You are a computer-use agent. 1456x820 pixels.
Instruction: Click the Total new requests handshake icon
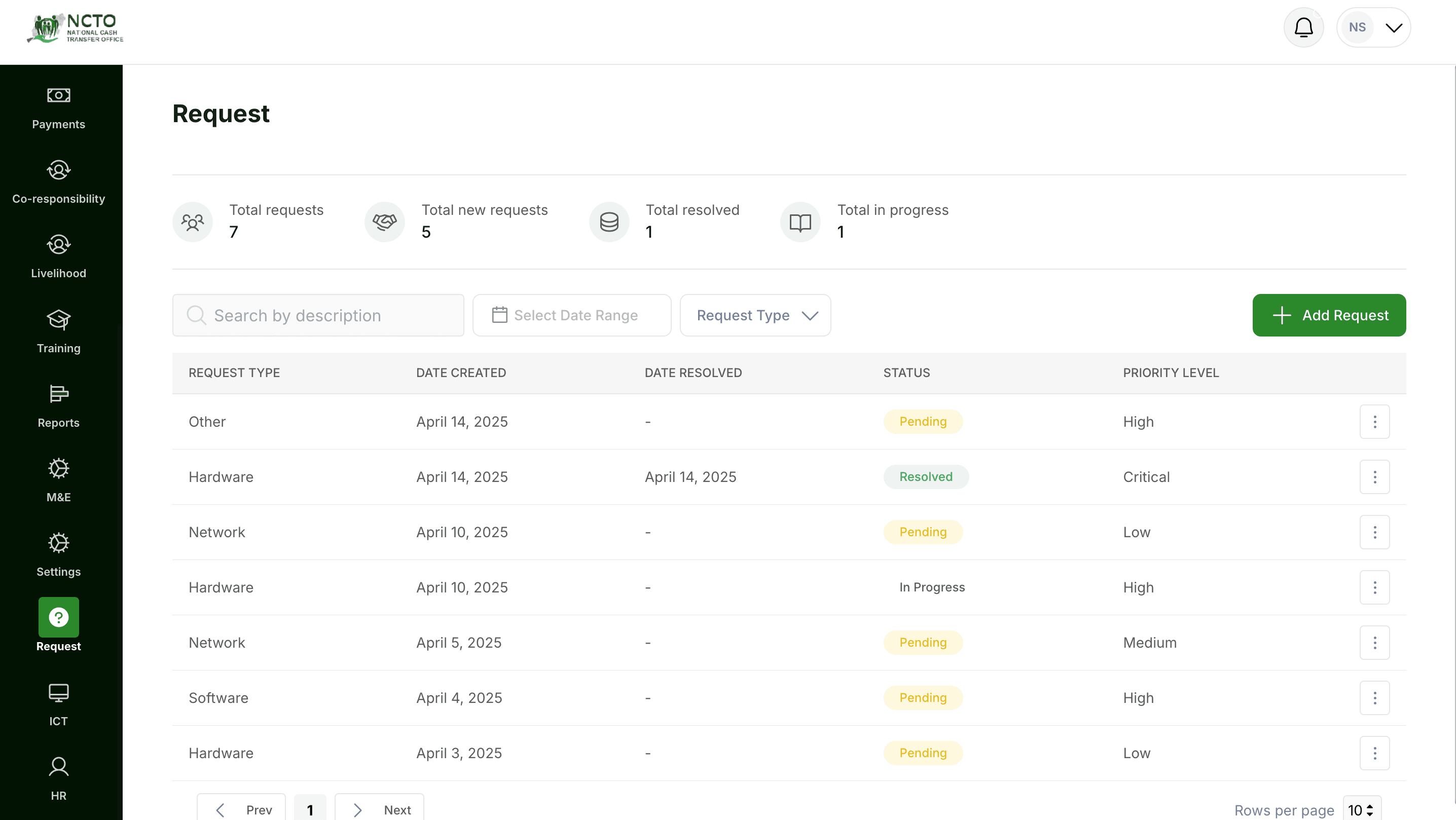(x=385, y=221)
